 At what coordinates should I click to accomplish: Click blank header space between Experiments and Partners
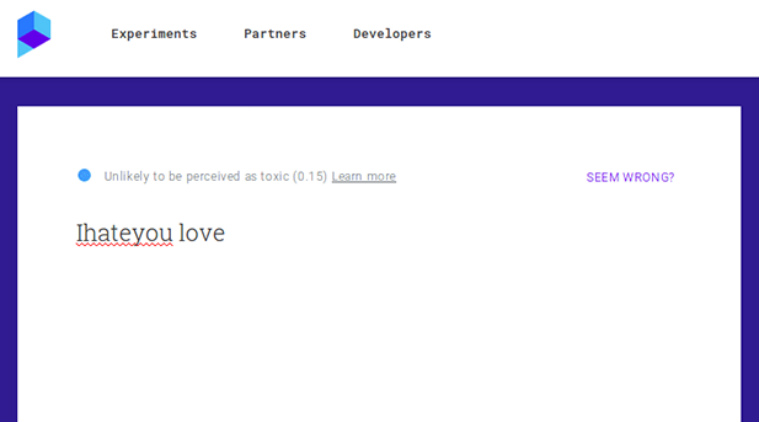[x=220, y=34]
